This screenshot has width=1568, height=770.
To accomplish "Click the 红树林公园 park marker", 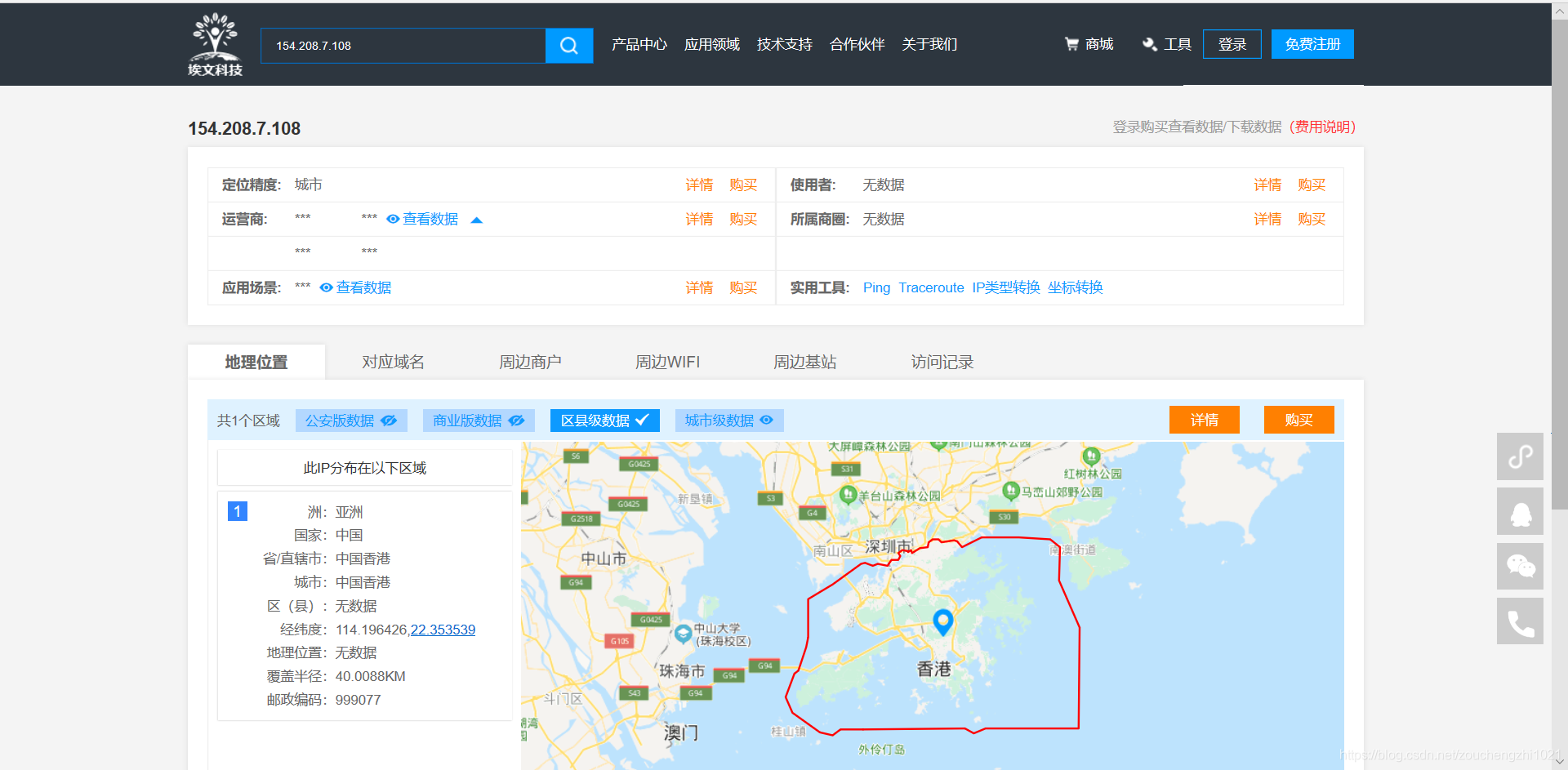I will click(x=1091, y=456).
